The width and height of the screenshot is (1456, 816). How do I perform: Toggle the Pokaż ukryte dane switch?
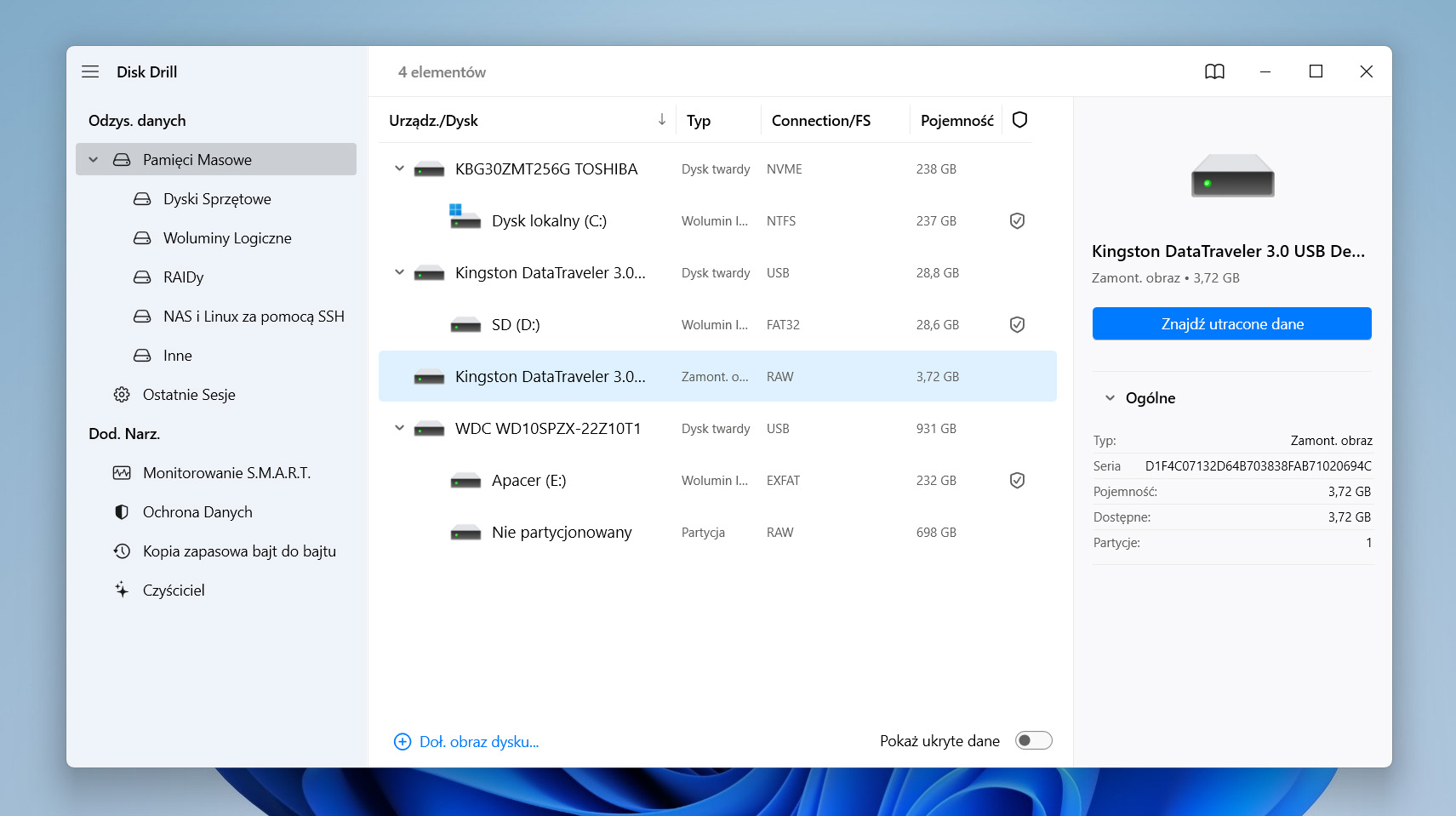[1033, 741]
